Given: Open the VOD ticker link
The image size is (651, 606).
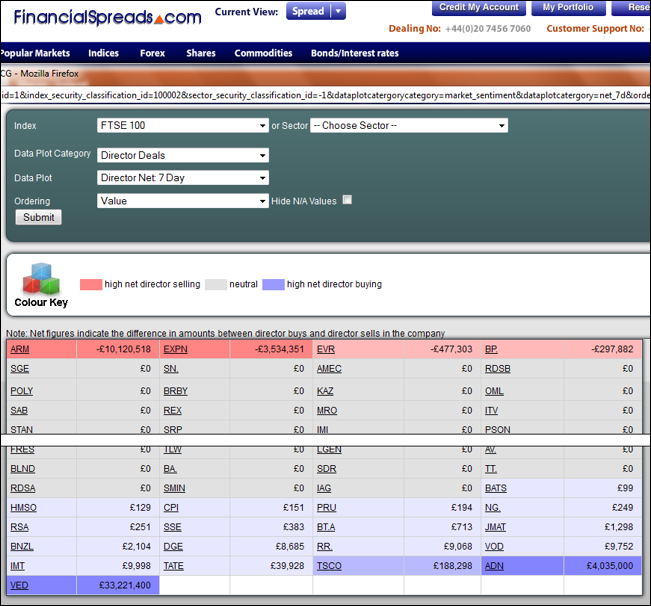Looking at the screenshot, I should pyautogui.click(x=494, y=546).
